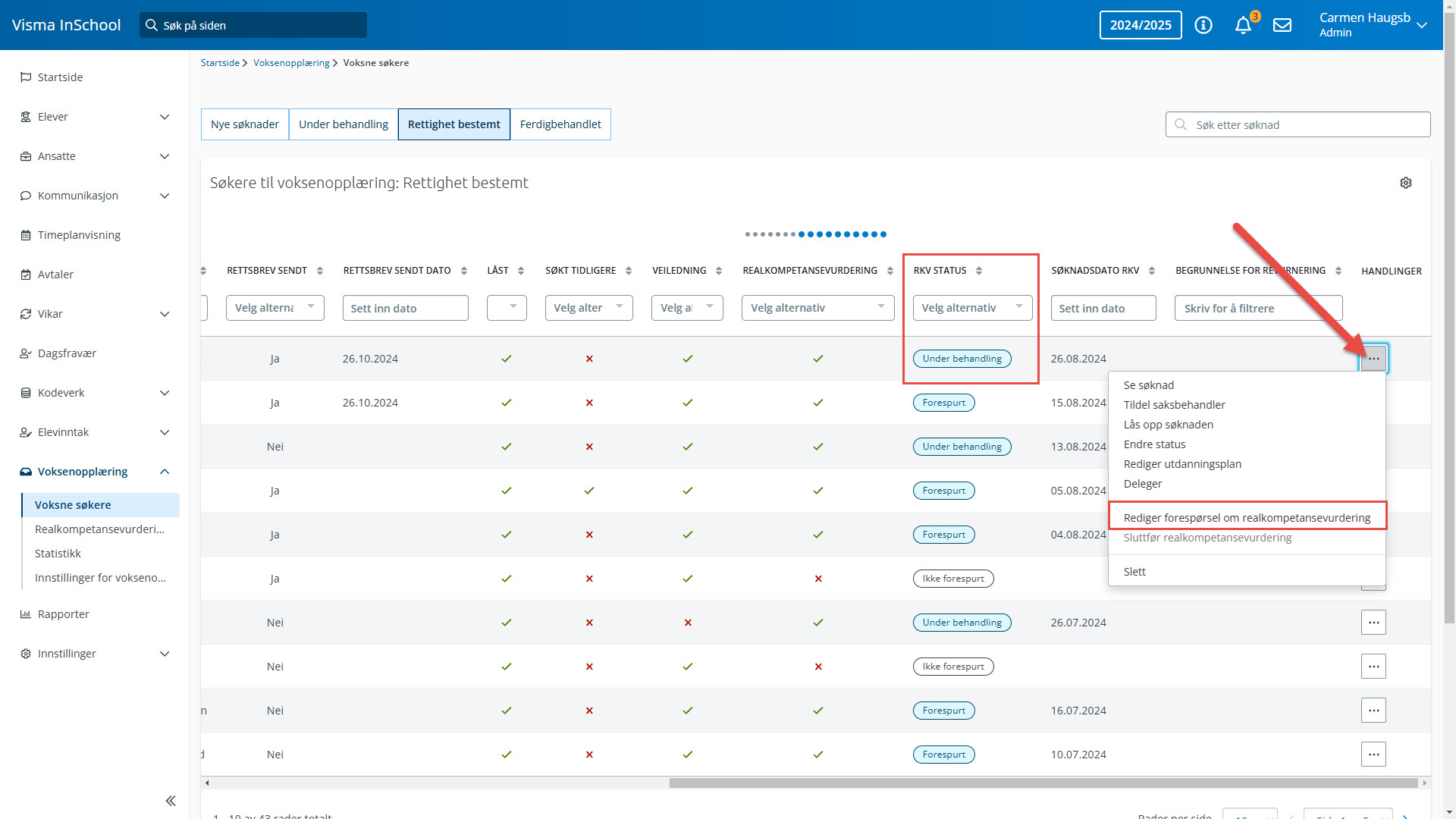The image size is (1456, 819).
Task: Sort by RETTSBREV SENDT column arrows
Action: coord(320,271)
